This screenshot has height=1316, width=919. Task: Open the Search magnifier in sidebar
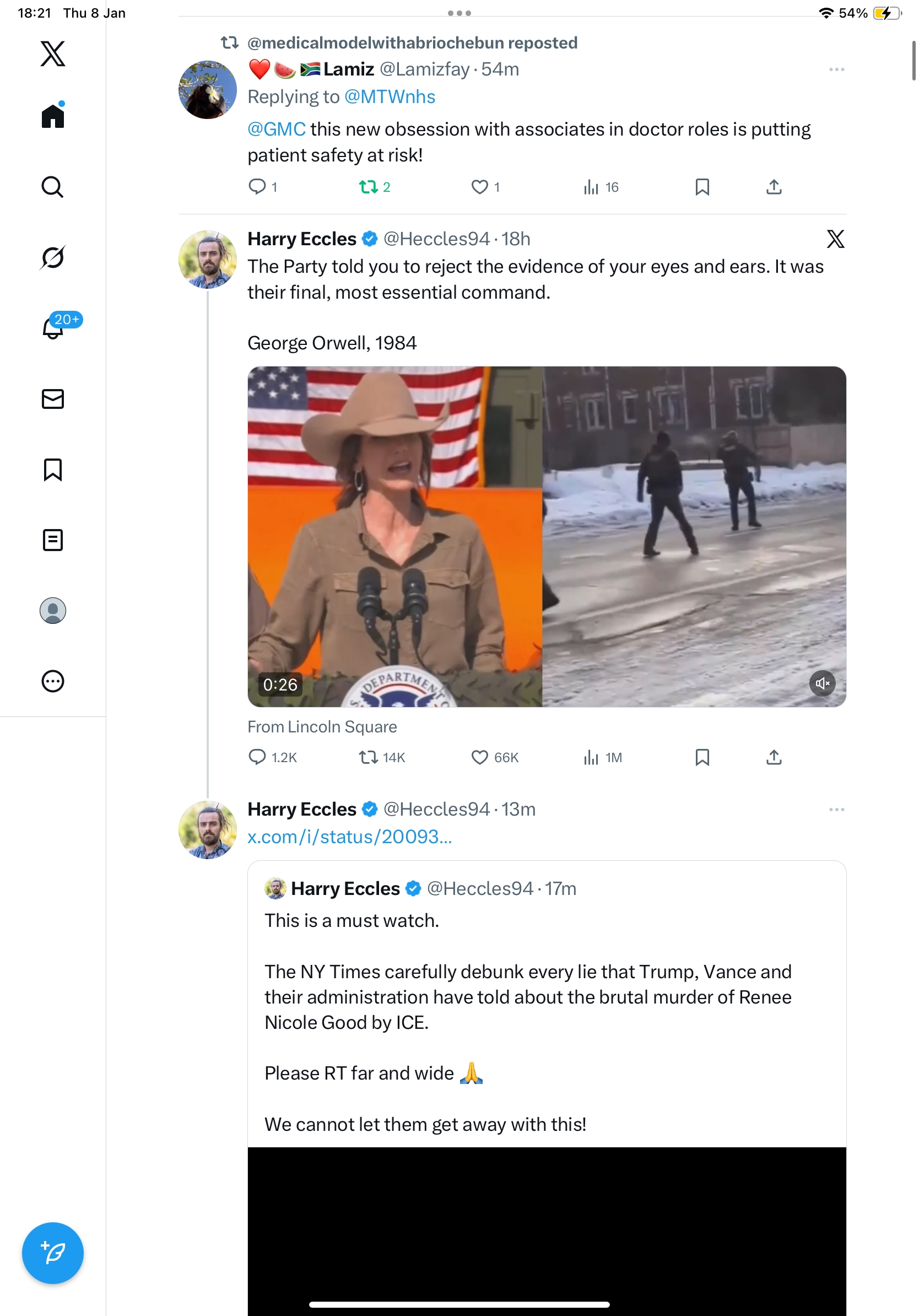point(53,187)
